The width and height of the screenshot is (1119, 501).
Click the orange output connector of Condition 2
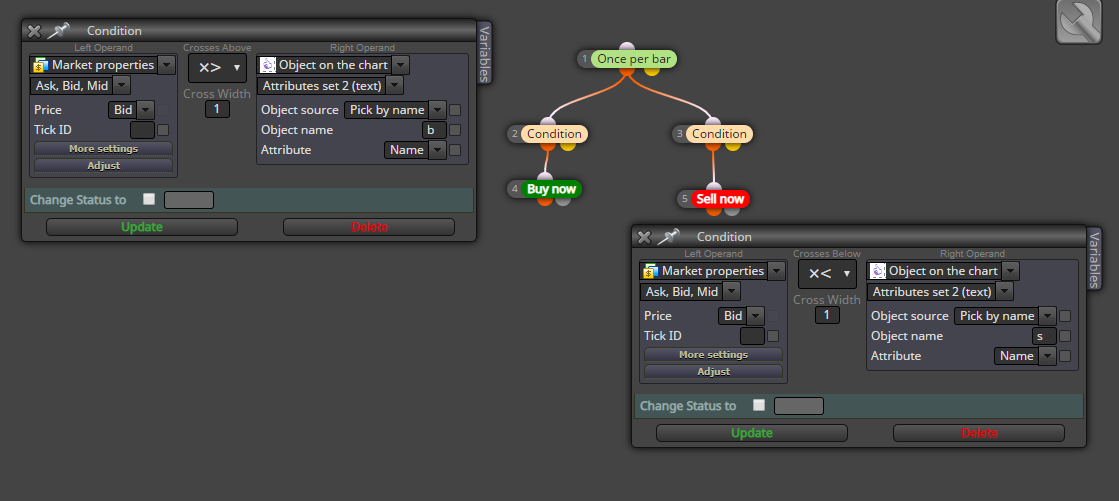click(x=547, y=145)
